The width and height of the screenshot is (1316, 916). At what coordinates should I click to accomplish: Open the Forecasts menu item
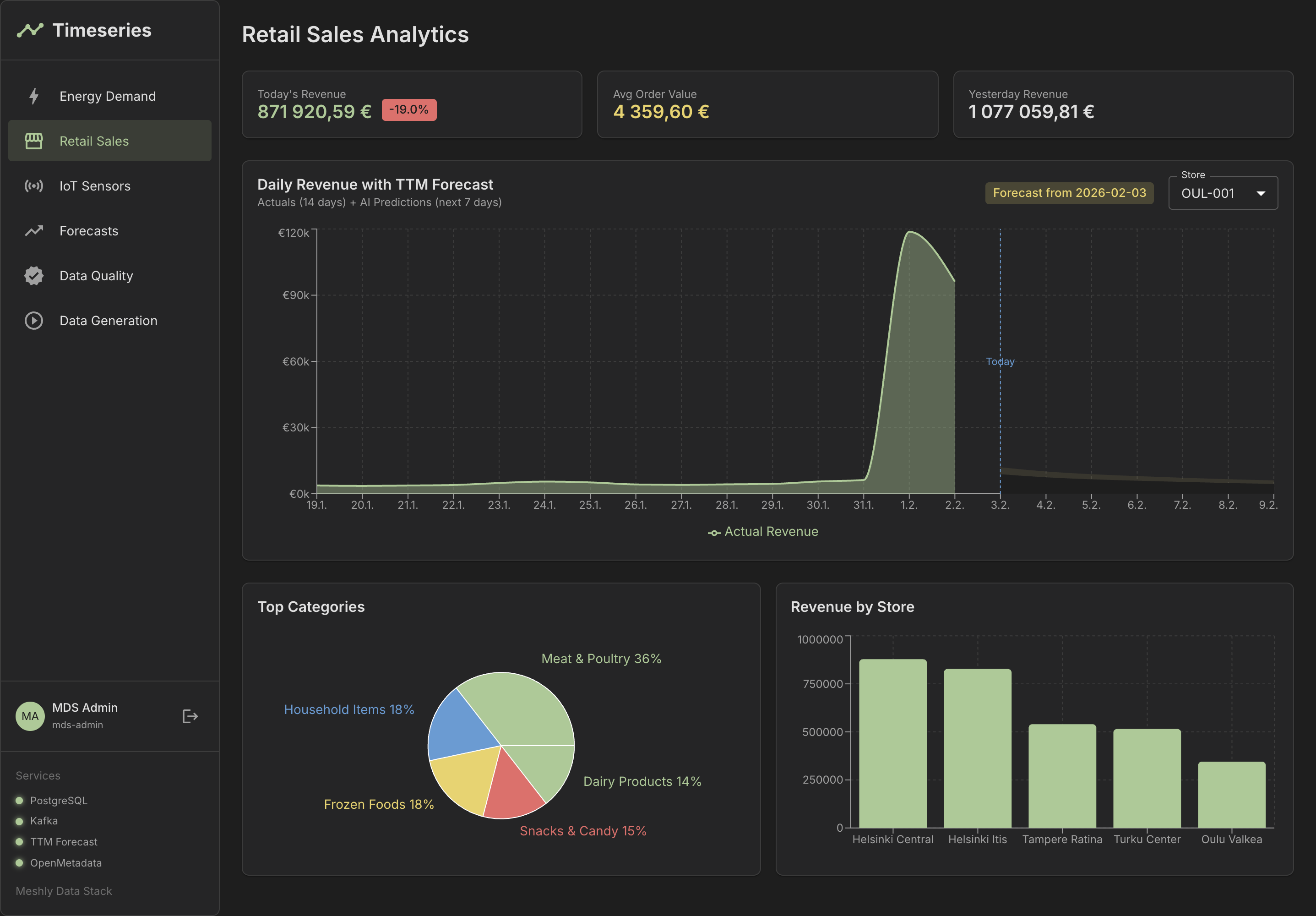89,231
